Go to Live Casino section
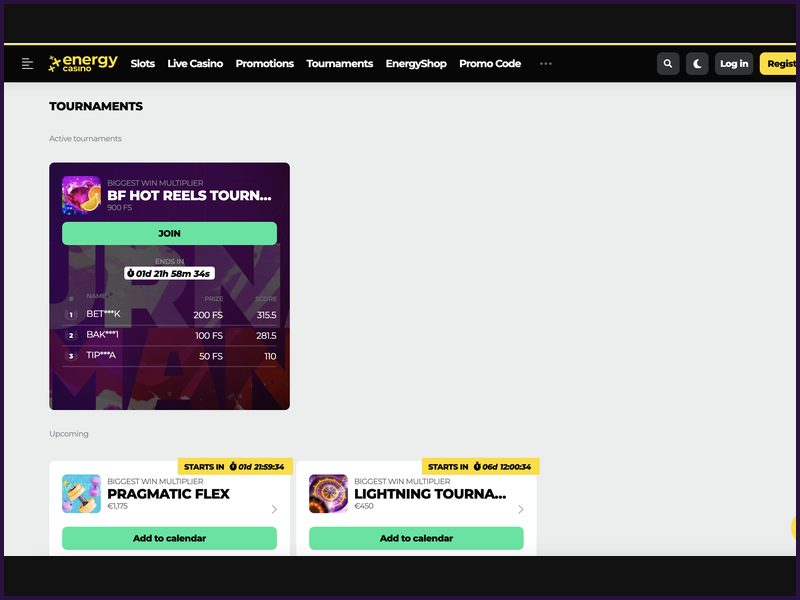Screen dimensions: 800x600 coord(195,64)
